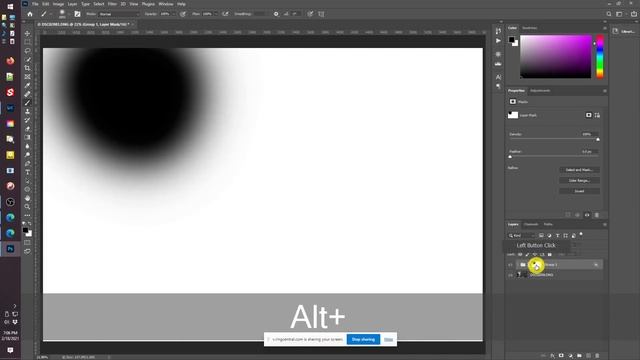
Task: Delete mask trash icon in Properties
Action: pos(597,215)
